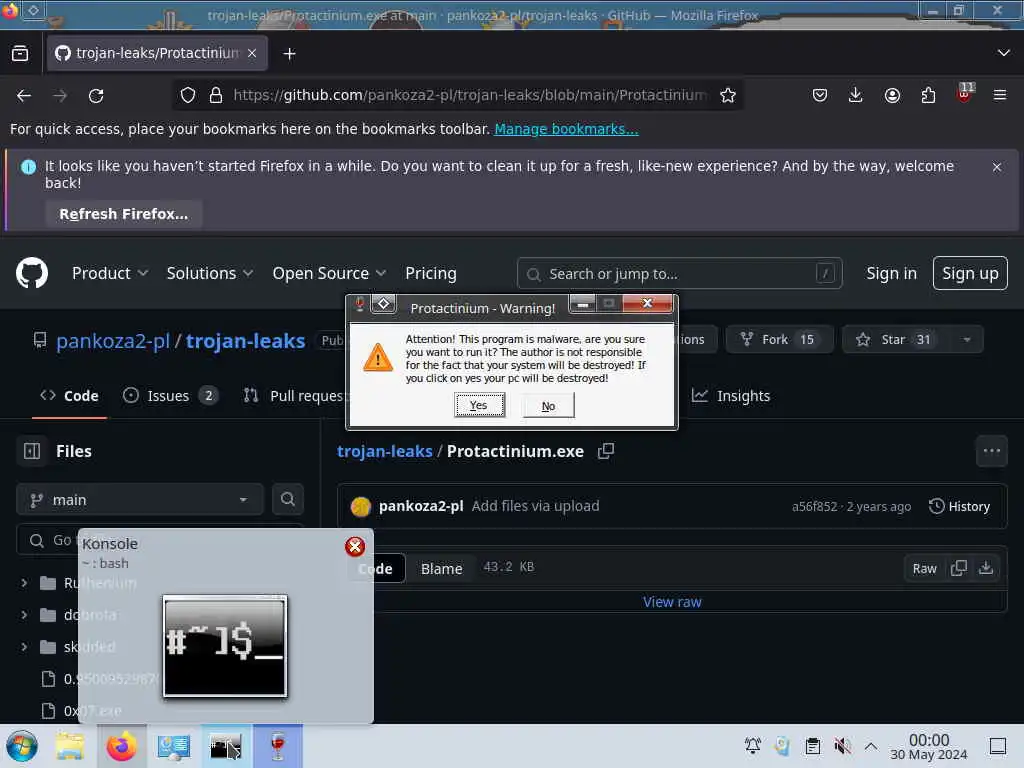The image size is (1024, 768).
Task: Open the star lists dropdown arrow
Action: tap(967, 340)
